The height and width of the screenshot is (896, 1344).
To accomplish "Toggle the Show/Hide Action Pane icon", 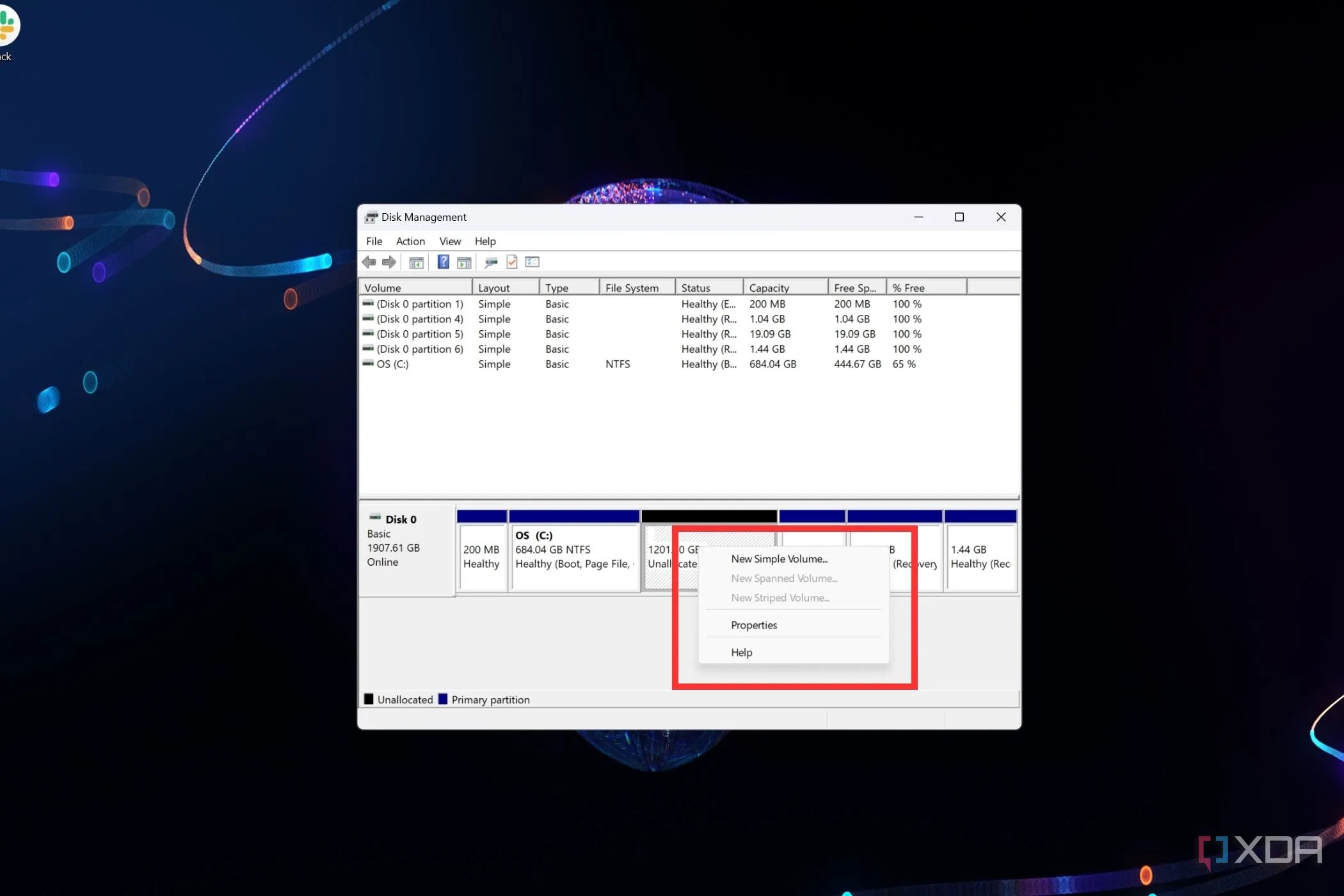I will point(464,262).
